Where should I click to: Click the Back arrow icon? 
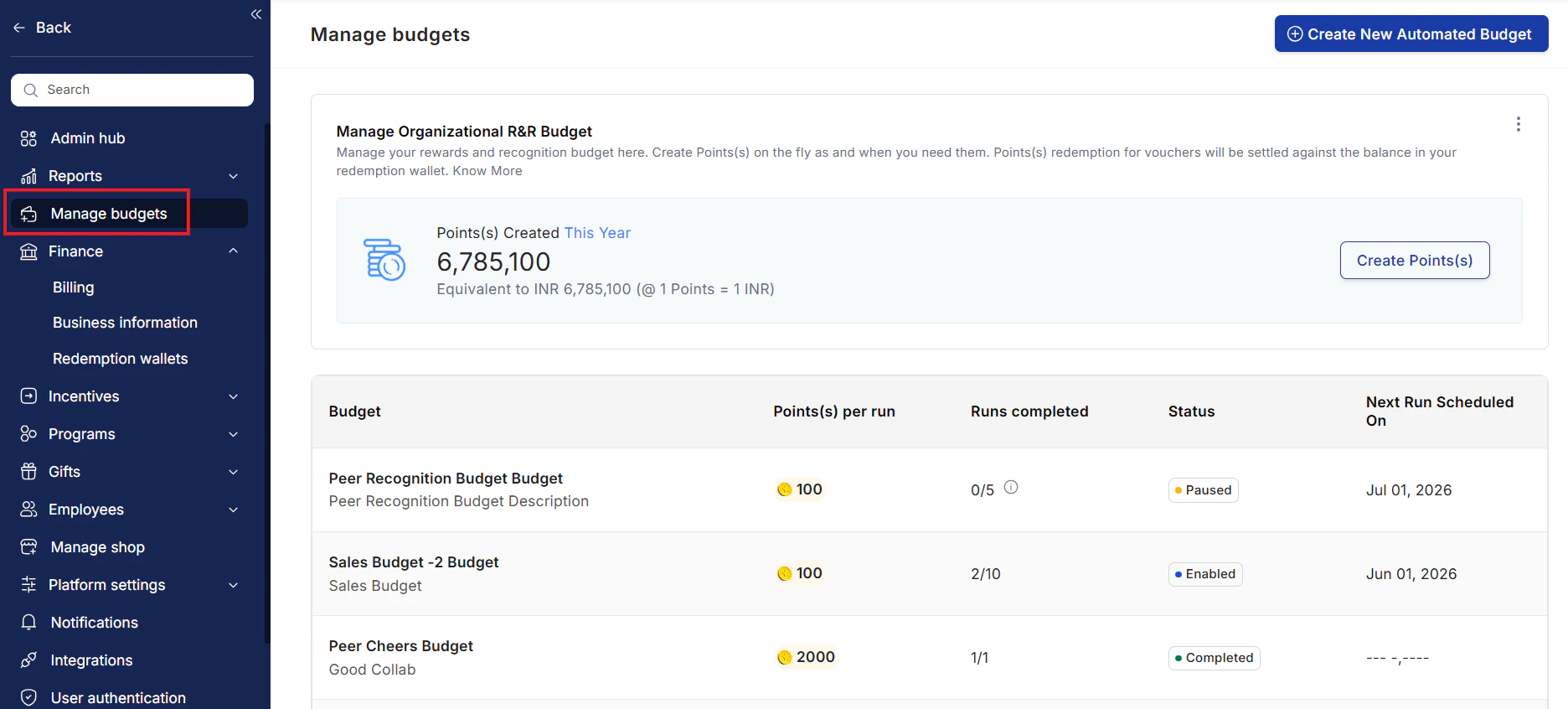pyautogui.click(x=19, y=28)
